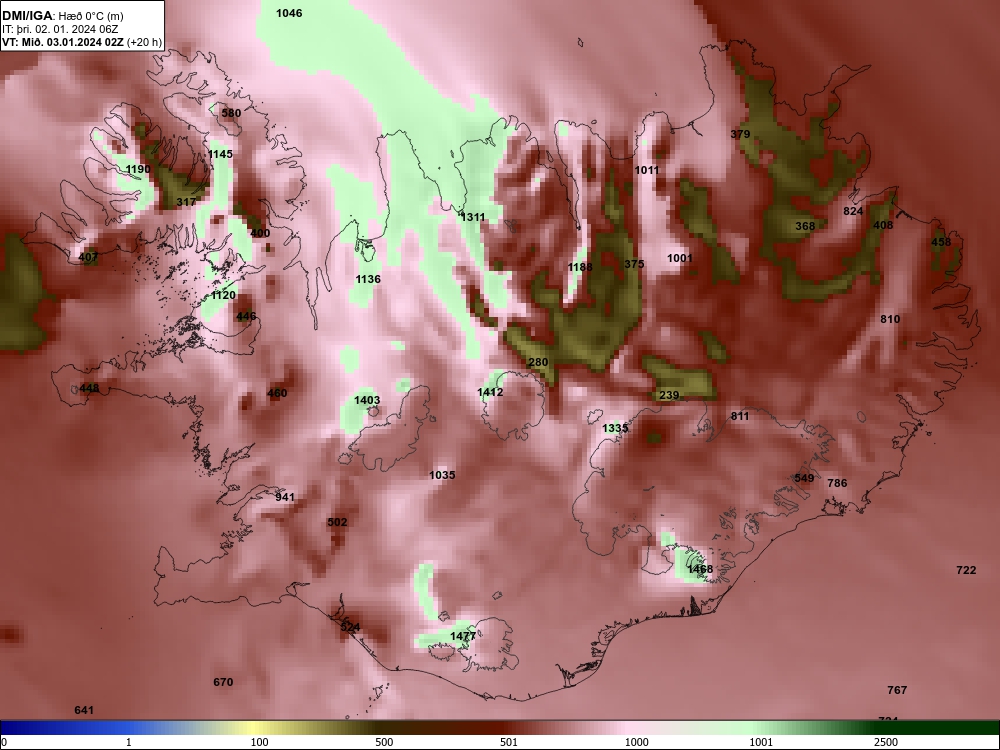Viewport: 1000px width, 750px height.
Task: Select the 1000 label on the color scale
Action: point(636,742)
